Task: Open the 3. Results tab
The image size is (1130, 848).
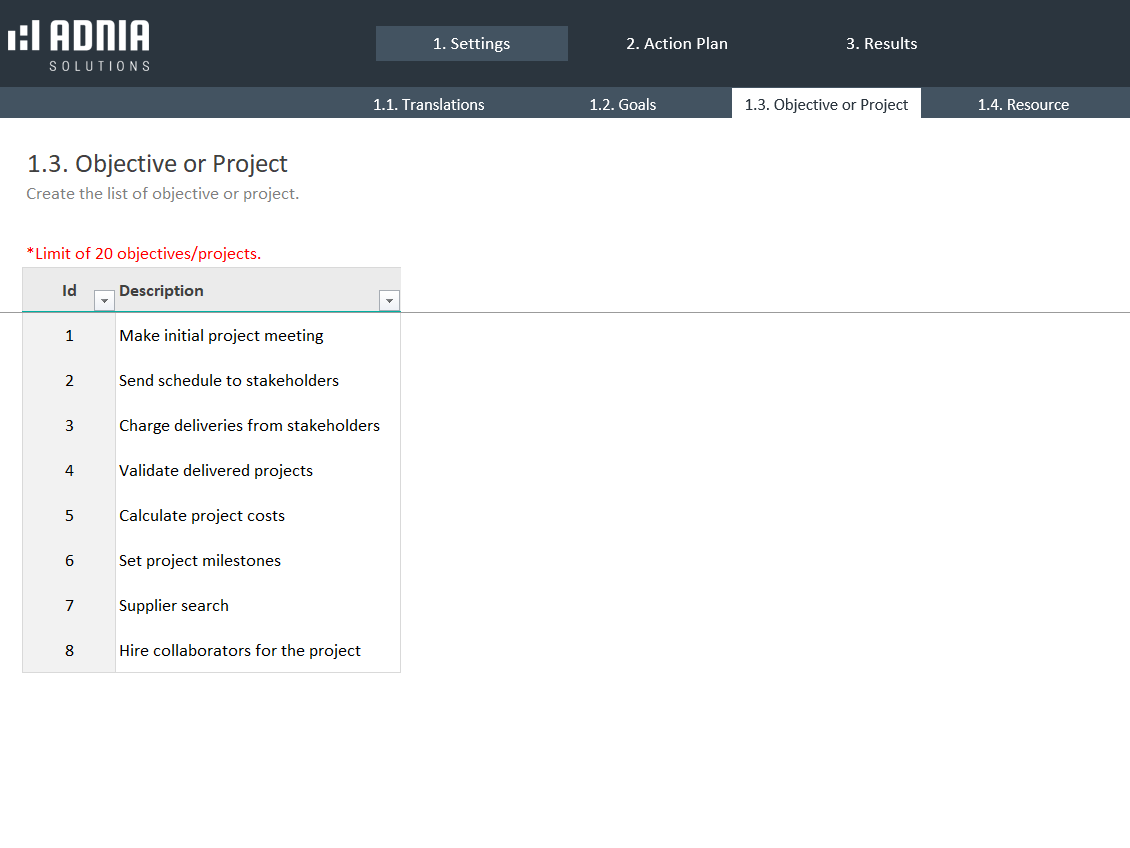Action: [881, 44]
